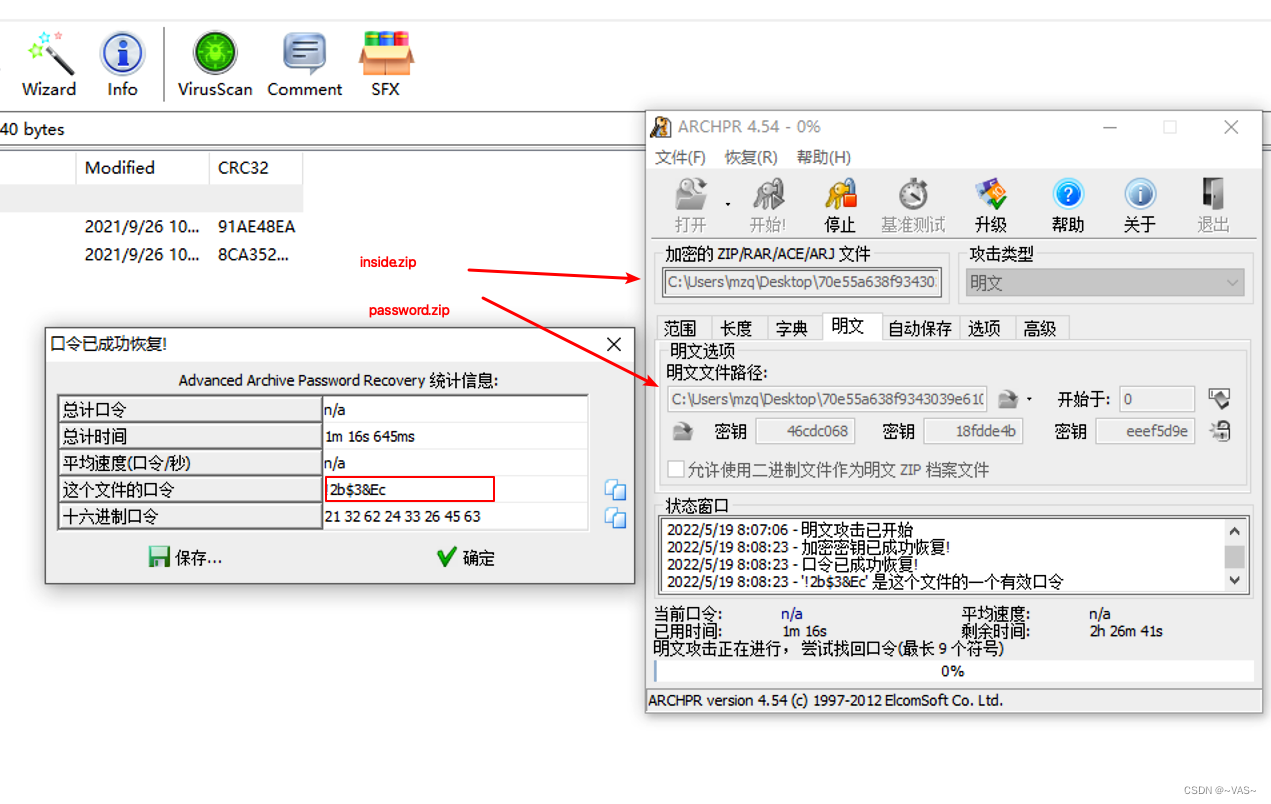The width and height of the screenshot is (1271, 804).
Task: Click the 关于 about icon
Action: 1140,205
